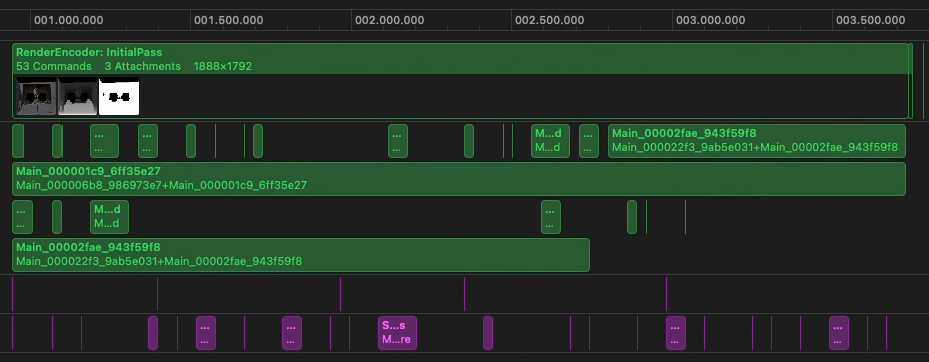929x362 pixels.
Task: Click the '53 Commands' label
Action: coord(54,66)
